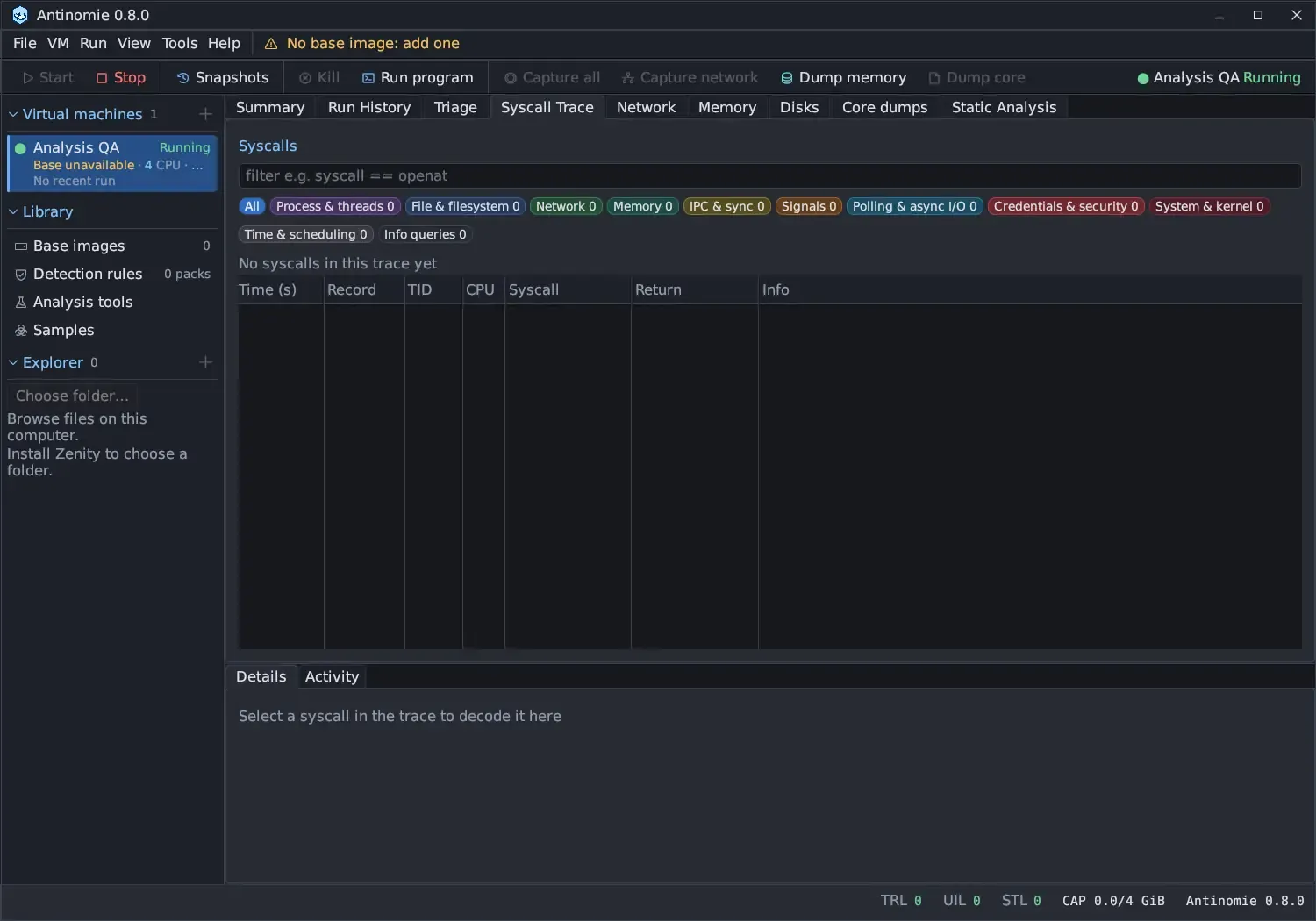Add a virtual machine with plus icon

(205, 114)
